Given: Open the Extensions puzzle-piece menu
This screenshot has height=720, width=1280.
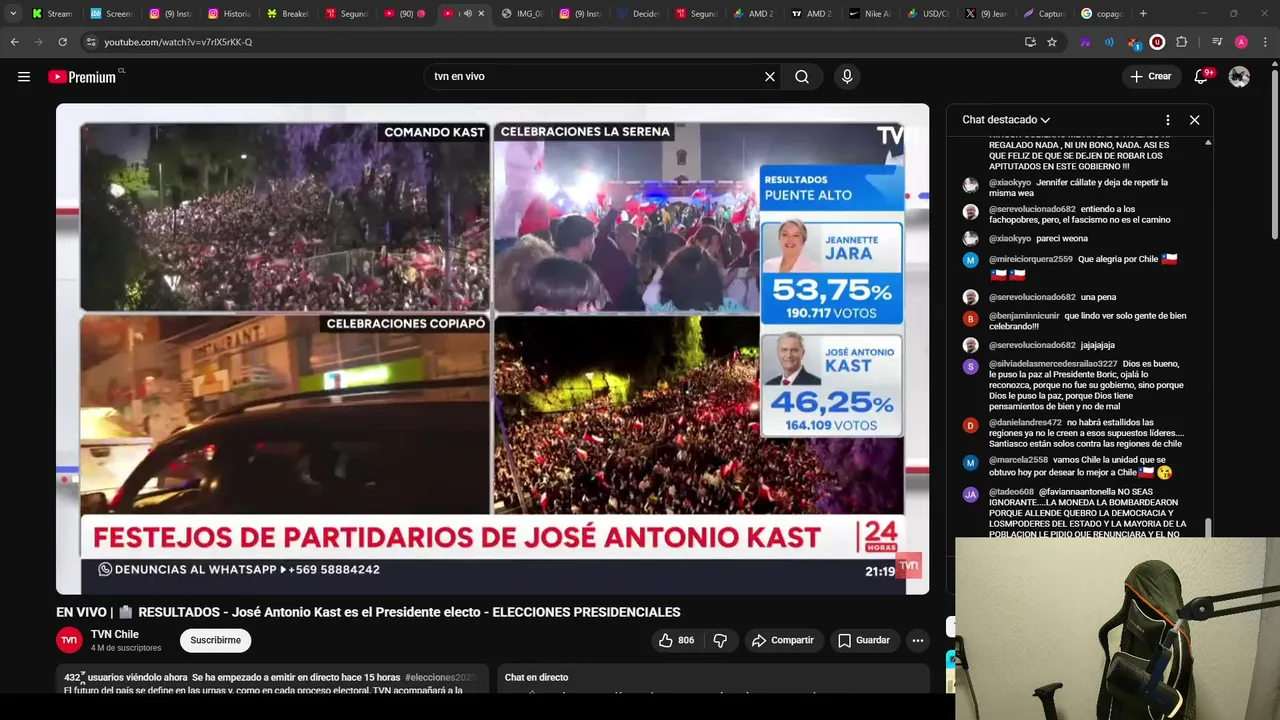Looking at the screenshot, I should [x=1181, y=42].
